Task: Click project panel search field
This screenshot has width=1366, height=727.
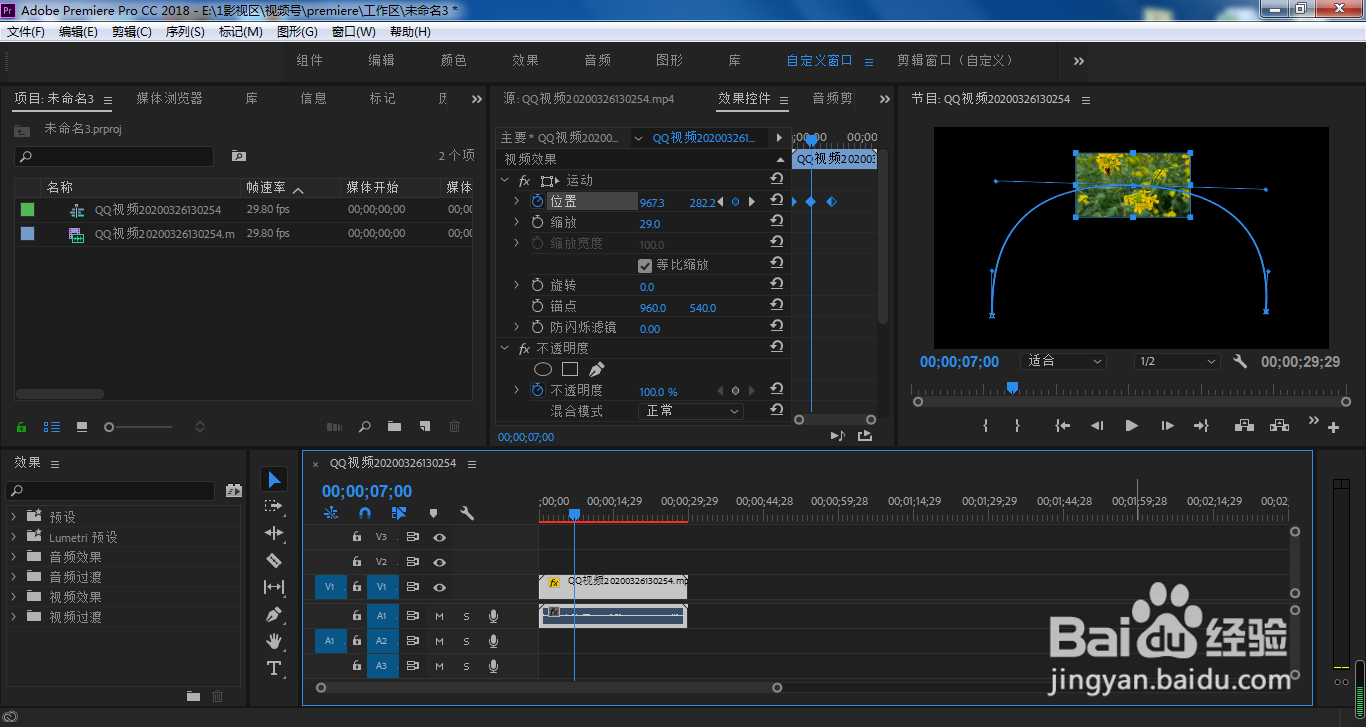Action: pos(114,157)
